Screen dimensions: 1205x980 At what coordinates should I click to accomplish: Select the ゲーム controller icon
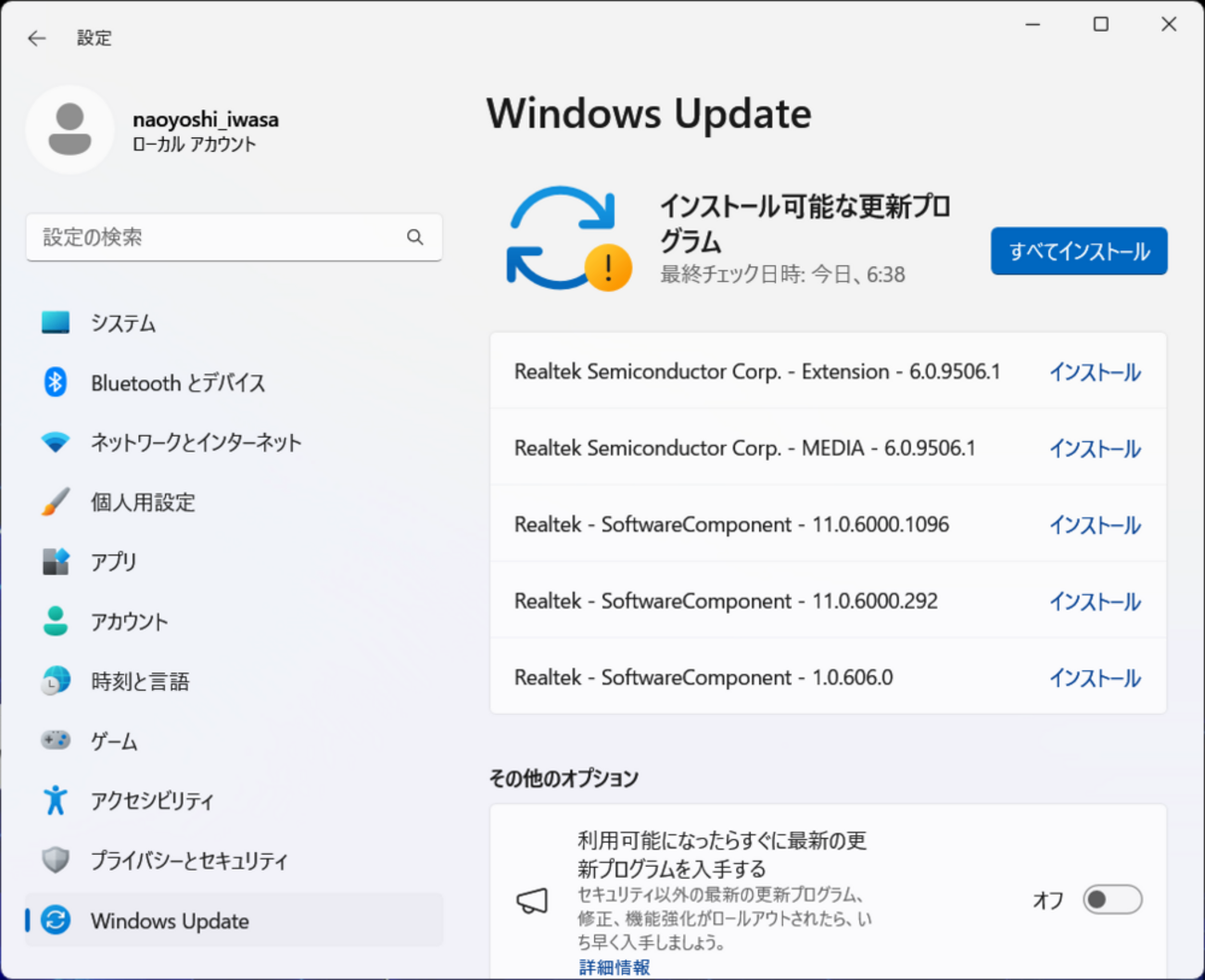(56, 741)
